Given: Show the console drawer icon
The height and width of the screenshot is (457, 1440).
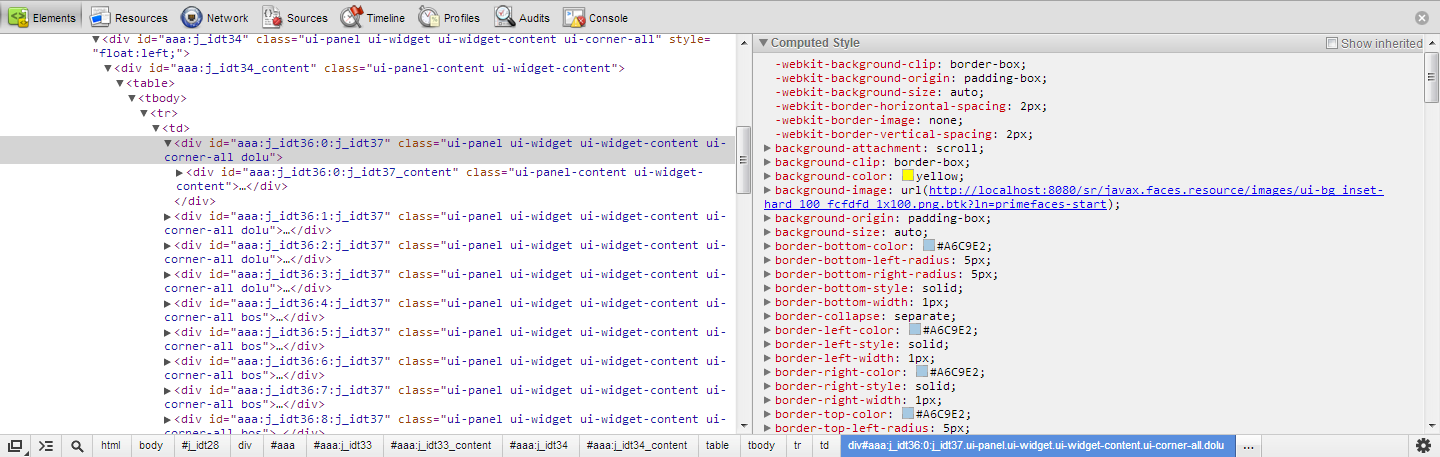Looking at the screenshot, I should pos(46,446).
